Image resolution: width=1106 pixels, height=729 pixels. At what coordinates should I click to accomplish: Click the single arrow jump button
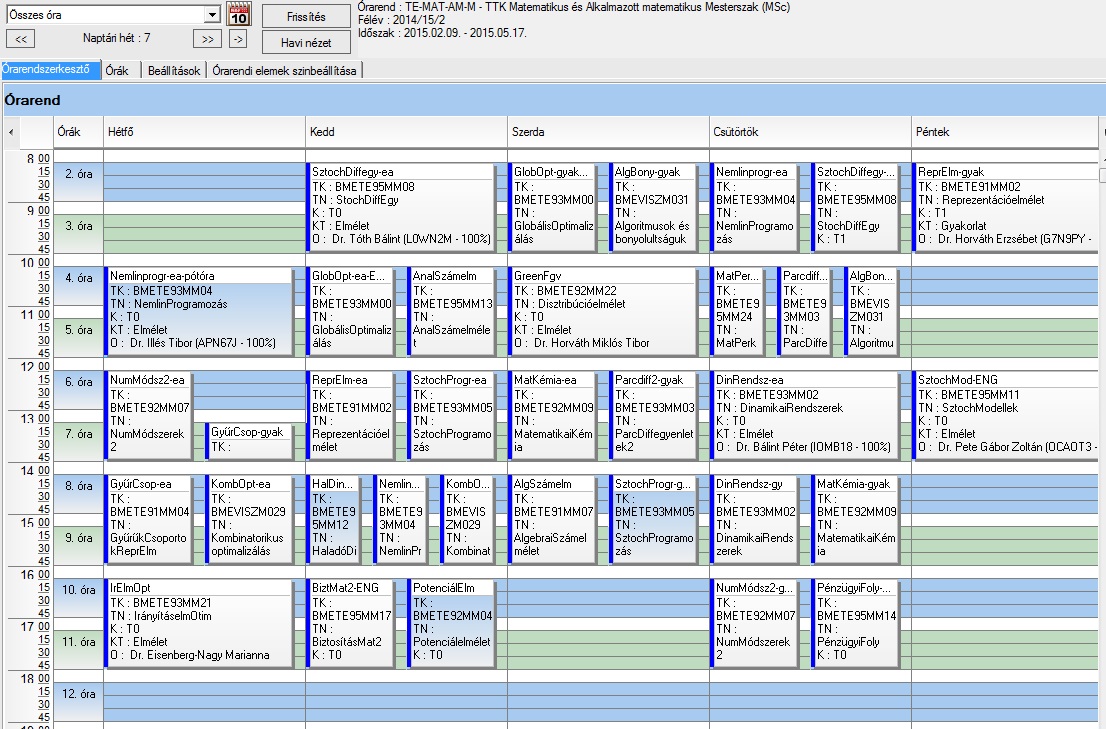[x=238, y=39]
